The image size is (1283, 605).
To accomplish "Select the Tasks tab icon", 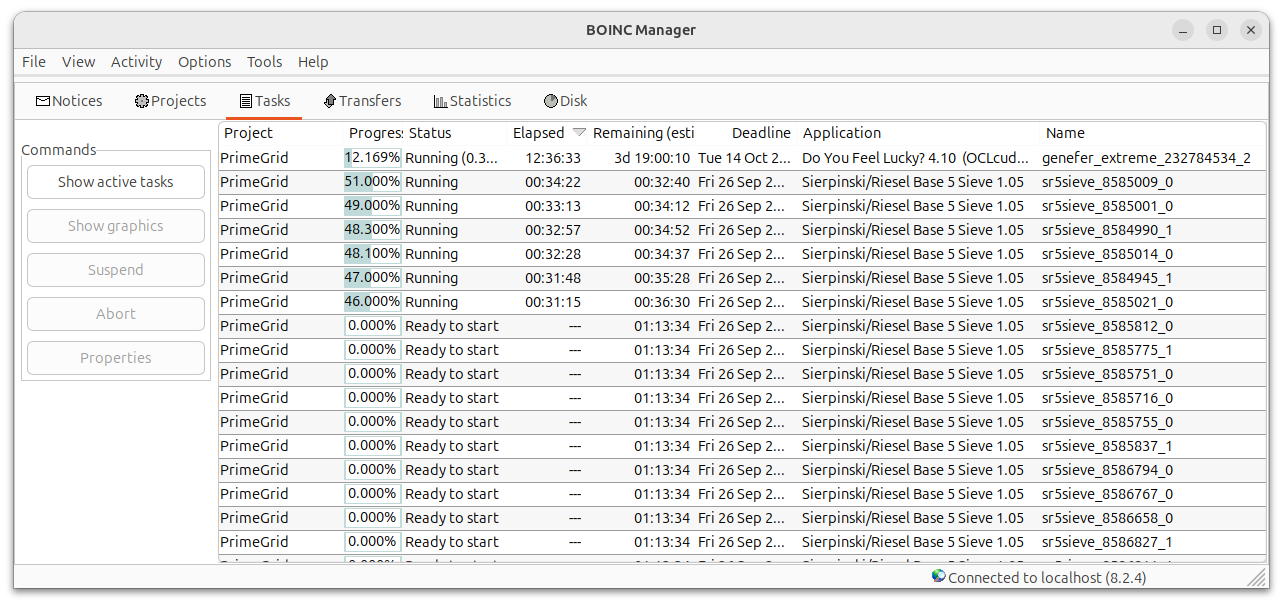I will pos(243,100).
